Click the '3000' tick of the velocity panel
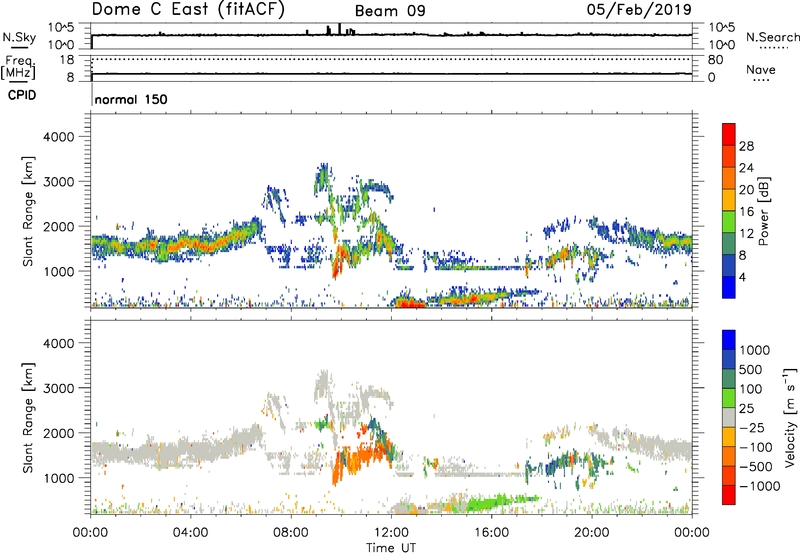 click(x=58, y=388)
